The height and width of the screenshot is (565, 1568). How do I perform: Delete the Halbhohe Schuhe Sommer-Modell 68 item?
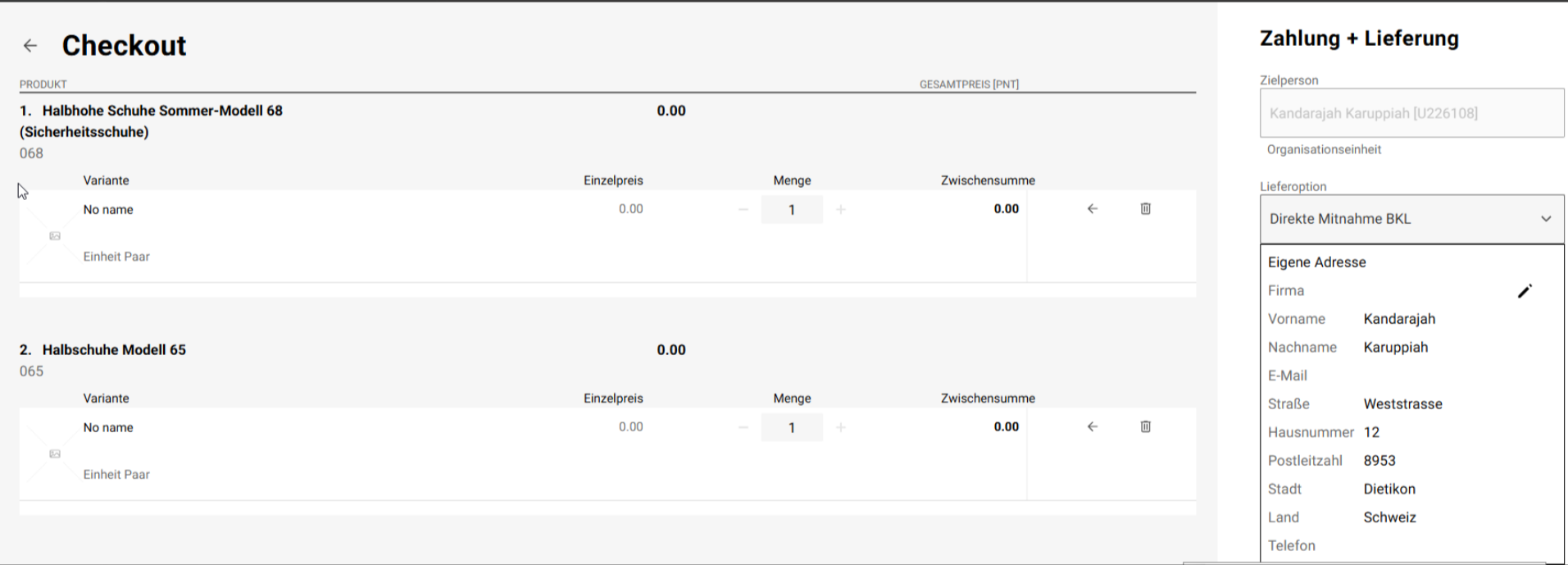[x=1145, y=209]
